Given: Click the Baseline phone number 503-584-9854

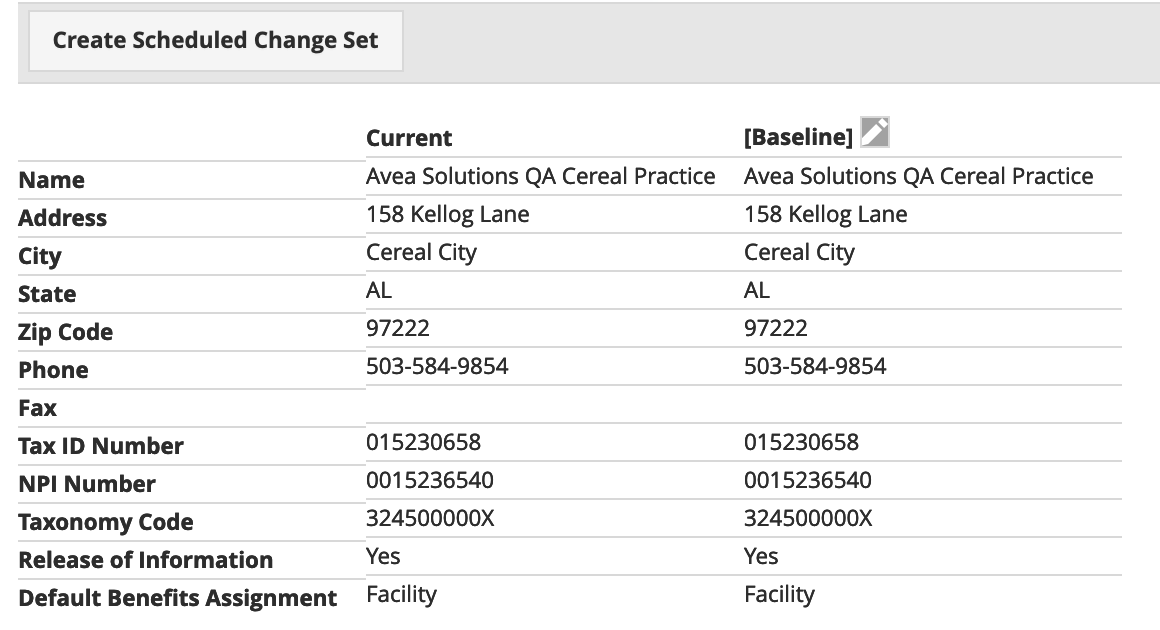Looking at the screenshot, I should click(815, 366).
